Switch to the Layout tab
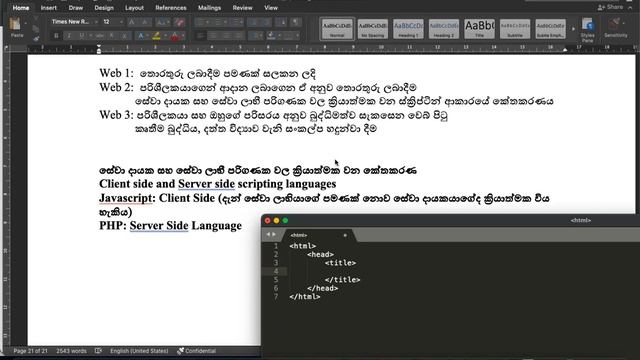 coord(134,8)
